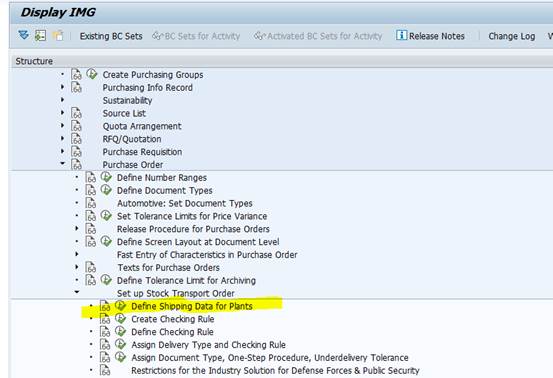Open documentation for Texts for Purchase Orders
This screenshot has width=553, height=378.
(x=91, y=267)
